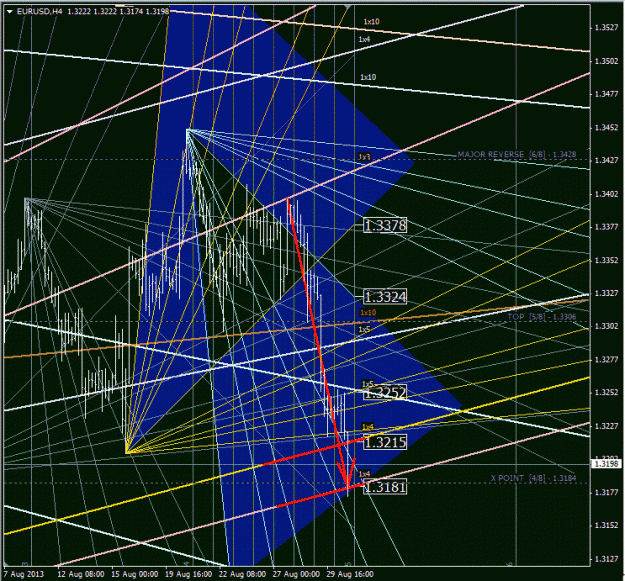Click the 1x4 label above 1.3181 box
The image size is (625, 581).
click(x=364, y=474)
